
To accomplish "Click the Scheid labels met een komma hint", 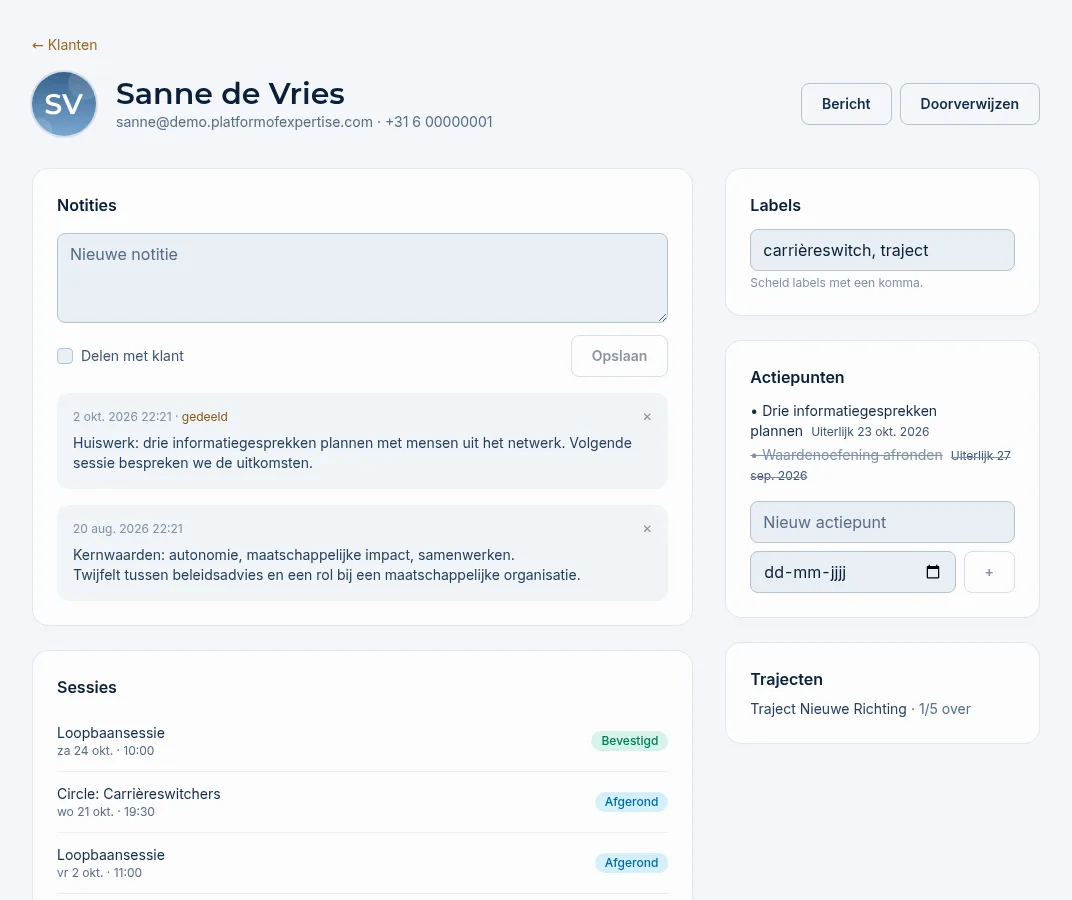I will pyautogui.click(x=836, y=282).
